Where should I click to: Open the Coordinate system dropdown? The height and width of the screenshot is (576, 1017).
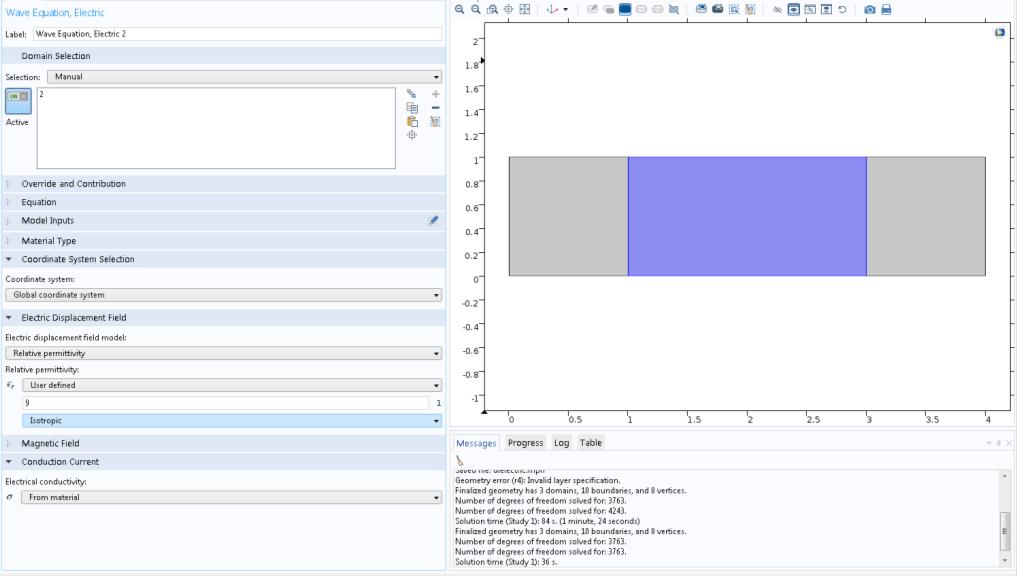tap(224, 295)
